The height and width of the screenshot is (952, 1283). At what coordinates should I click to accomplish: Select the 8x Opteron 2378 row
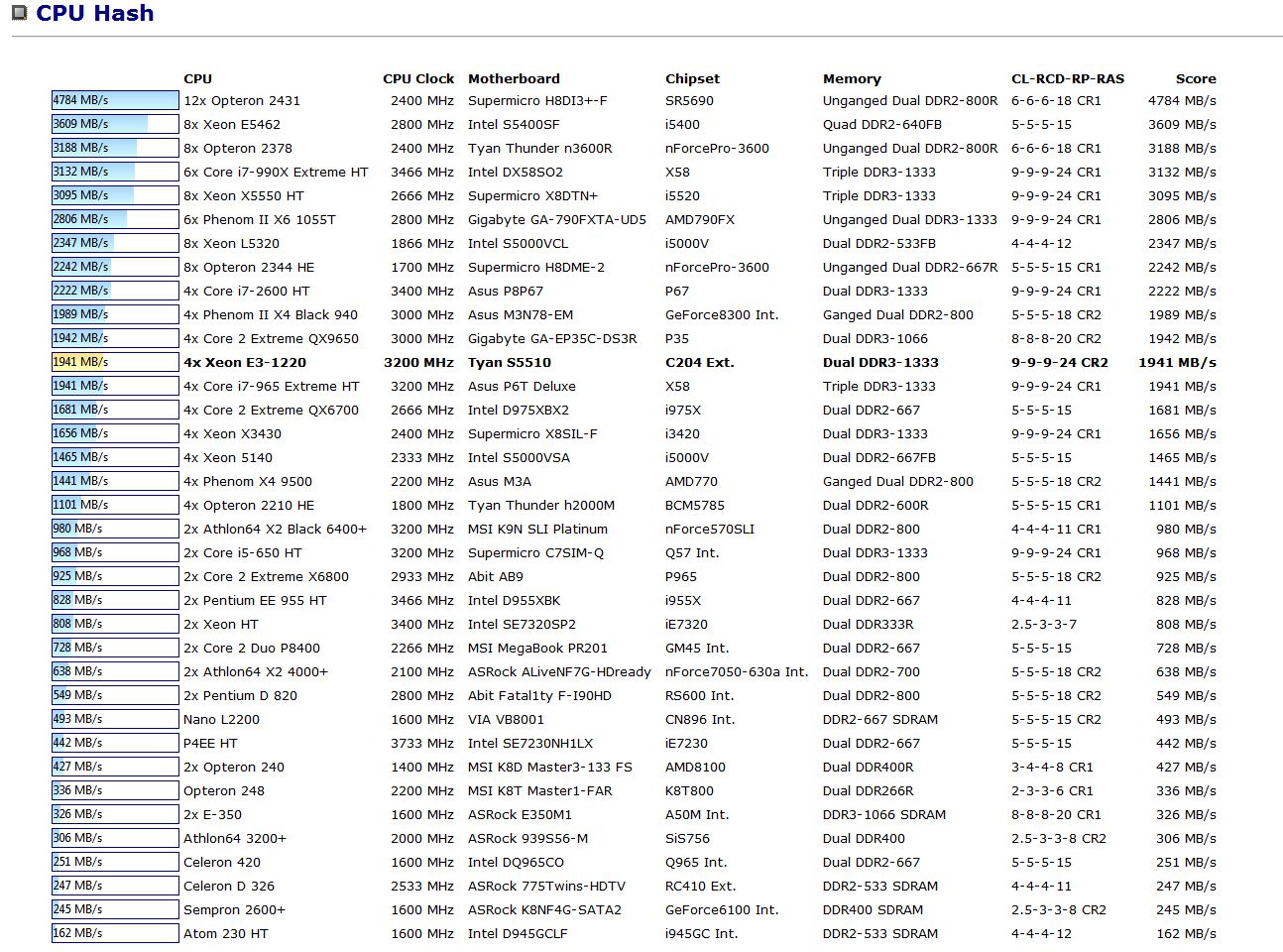pos(635,148)
